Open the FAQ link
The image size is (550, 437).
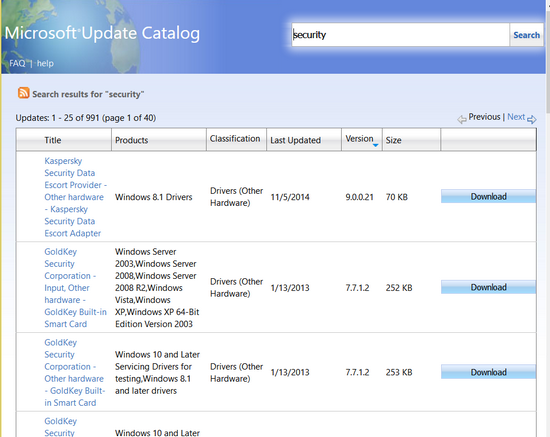(17, 63)
